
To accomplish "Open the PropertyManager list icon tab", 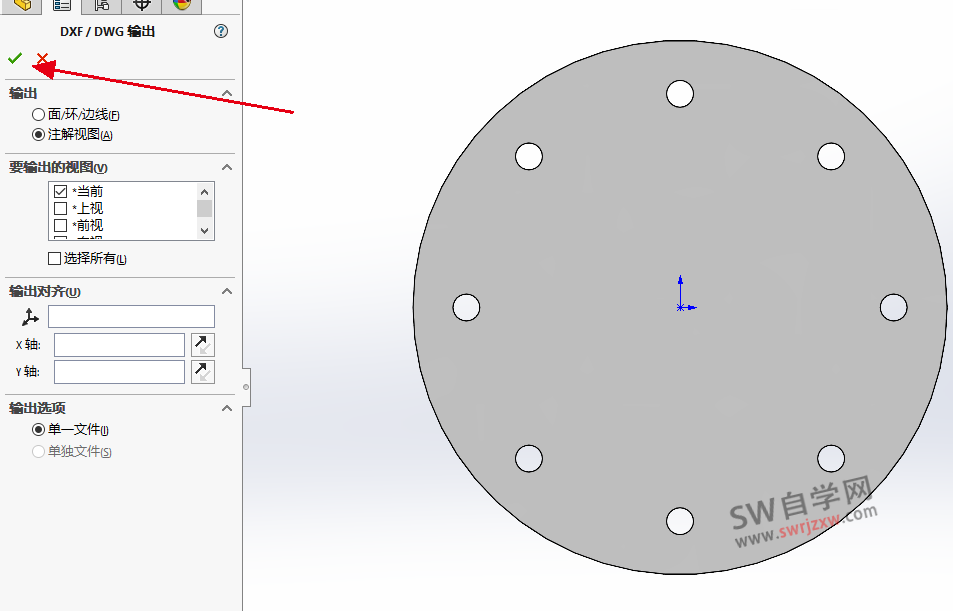I will 60,7.
